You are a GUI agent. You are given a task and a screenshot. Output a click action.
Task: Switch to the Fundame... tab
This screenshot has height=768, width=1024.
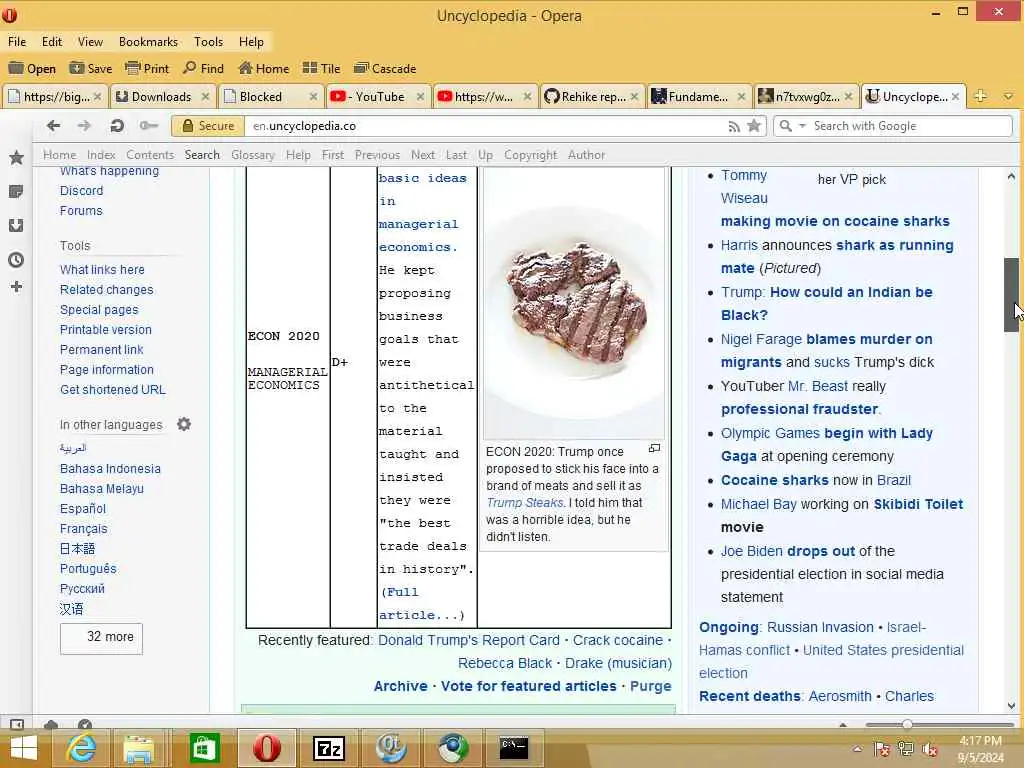[x=698, y=97]
